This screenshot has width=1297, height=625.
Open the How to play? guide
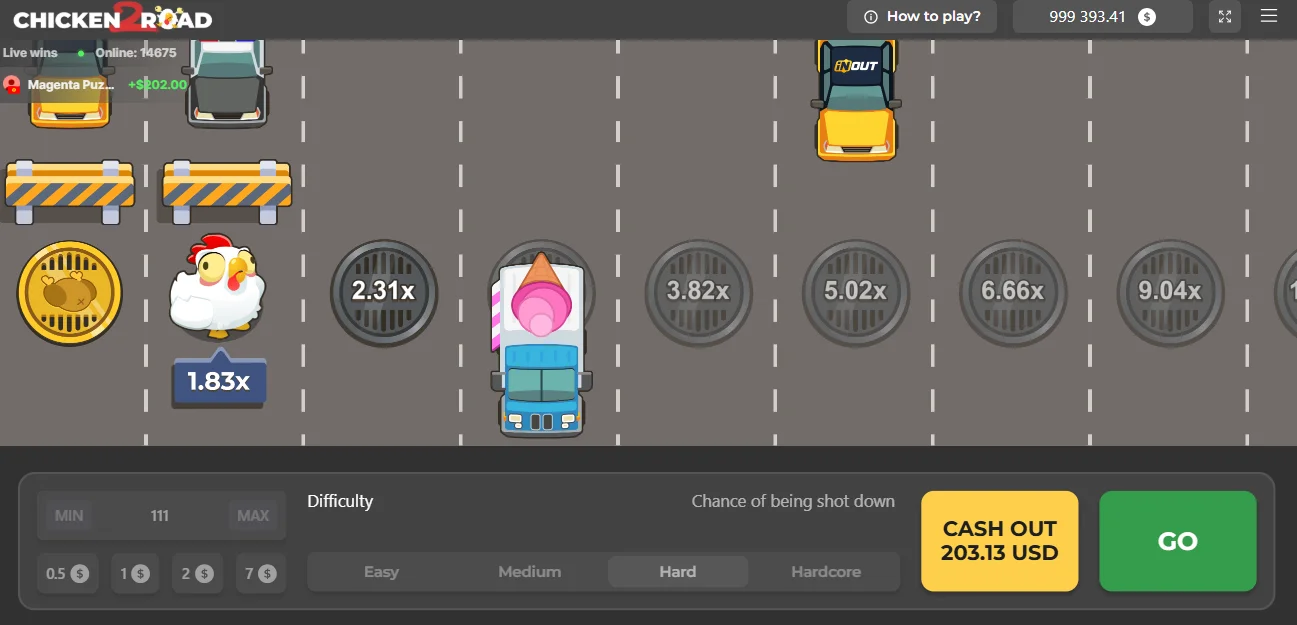pyautogui.click(x=922, y=16)
